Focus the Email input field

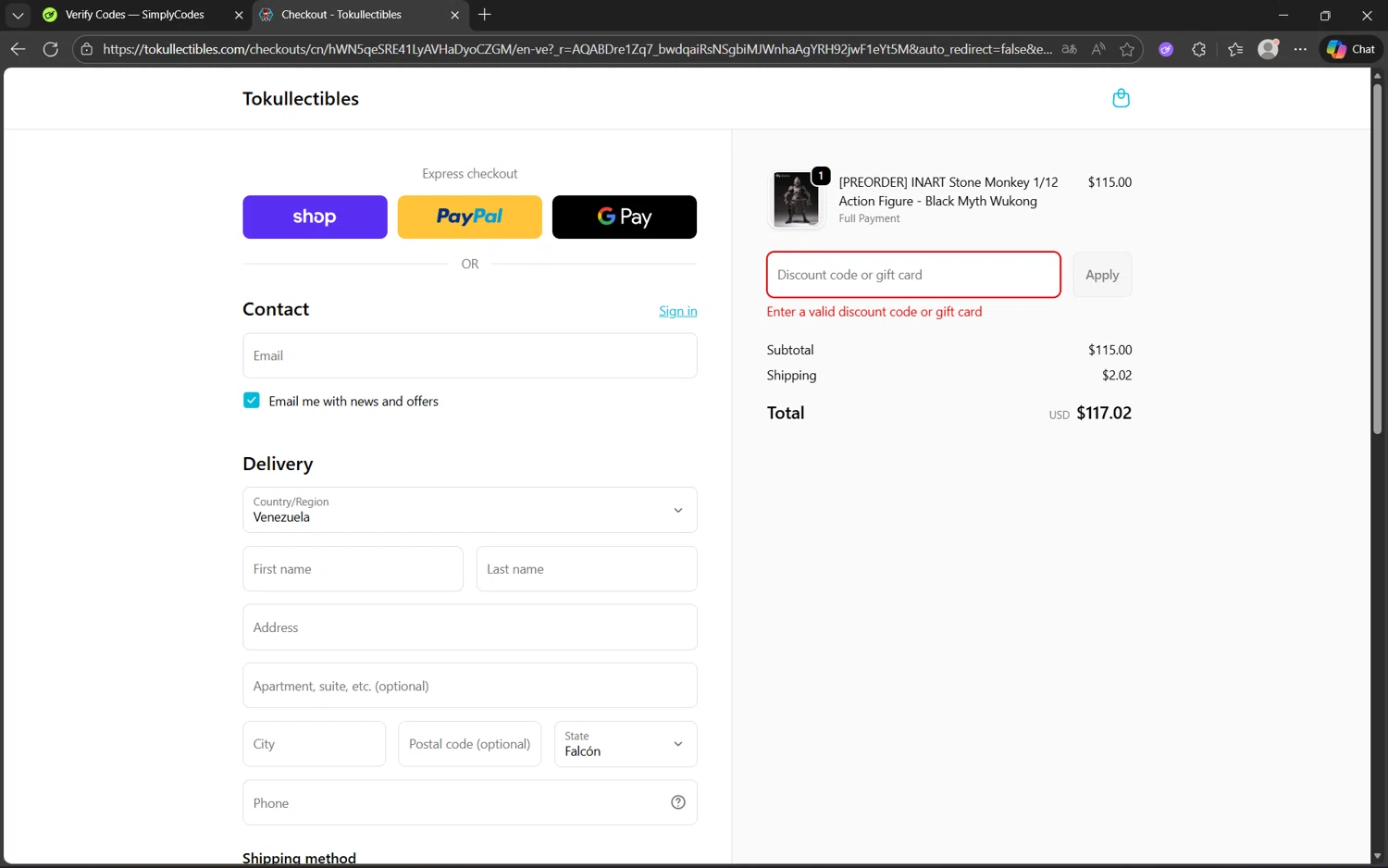tap(470, 355)
